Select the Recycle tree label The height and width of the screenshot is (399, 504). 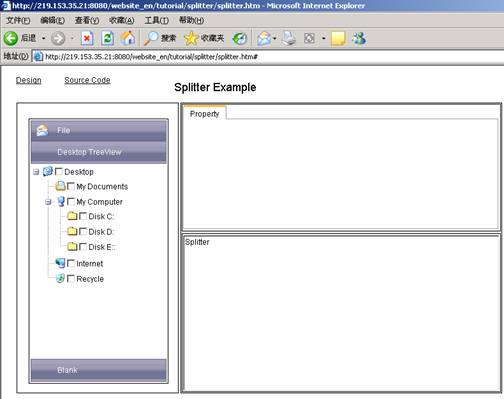click(90, 279)
